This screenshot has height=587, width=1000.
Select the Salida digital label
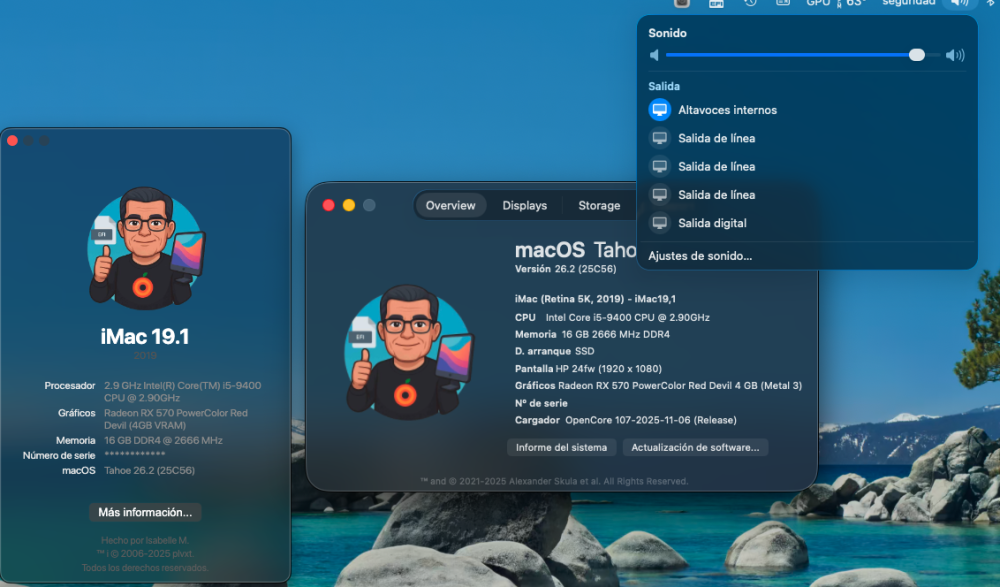712,223
